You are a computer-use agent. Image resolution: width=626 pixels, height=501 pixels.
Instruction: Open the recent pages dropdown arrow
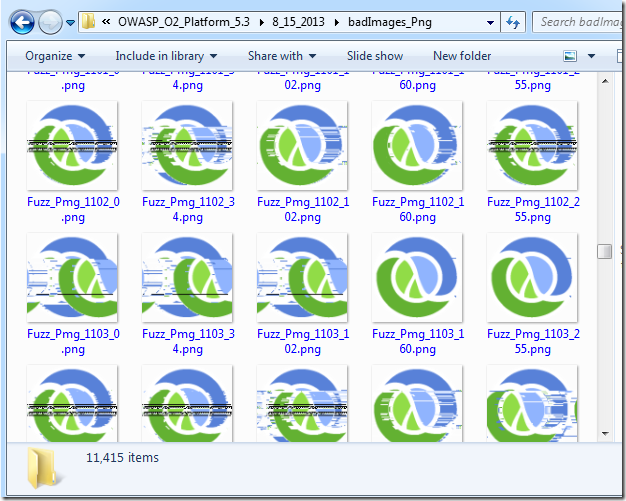coord(70,23)
